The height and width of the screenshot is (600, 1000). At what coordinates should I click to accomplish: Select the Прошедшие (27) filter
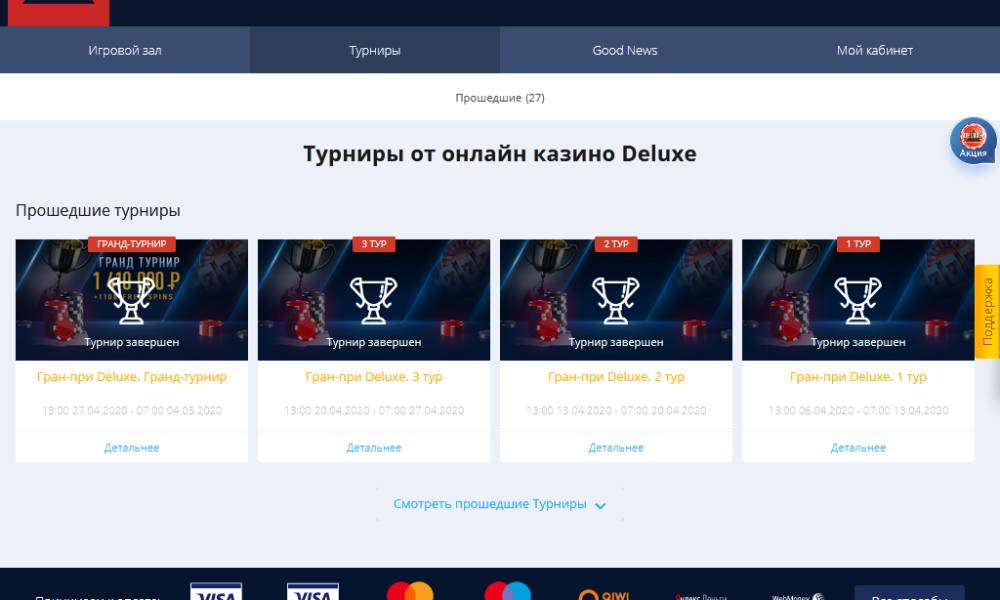(500, 98)
